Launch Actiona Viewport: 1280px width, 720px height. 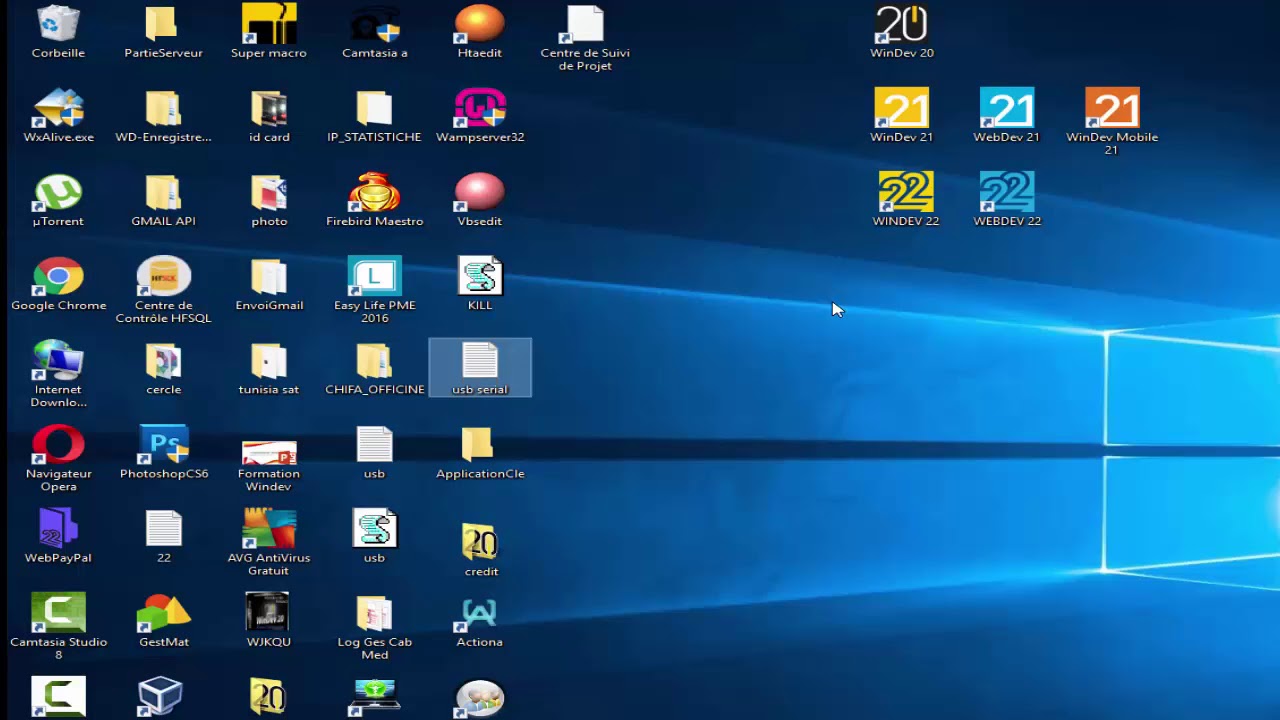tap(480, 620)
